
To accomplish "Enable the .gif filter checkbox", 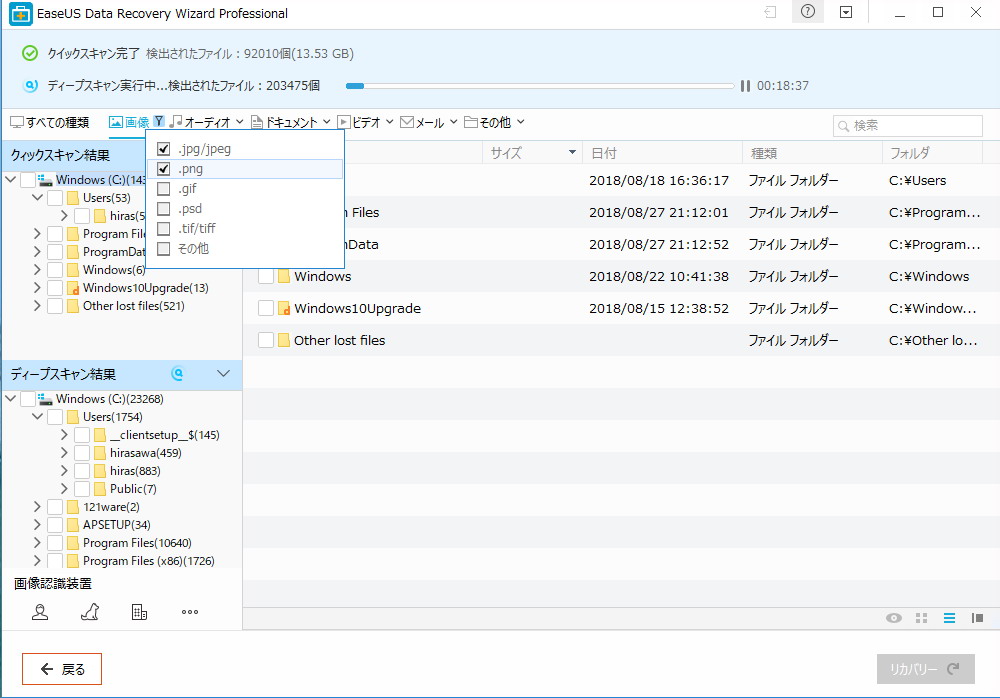I will pyautogui.click(x=163, y=189).
